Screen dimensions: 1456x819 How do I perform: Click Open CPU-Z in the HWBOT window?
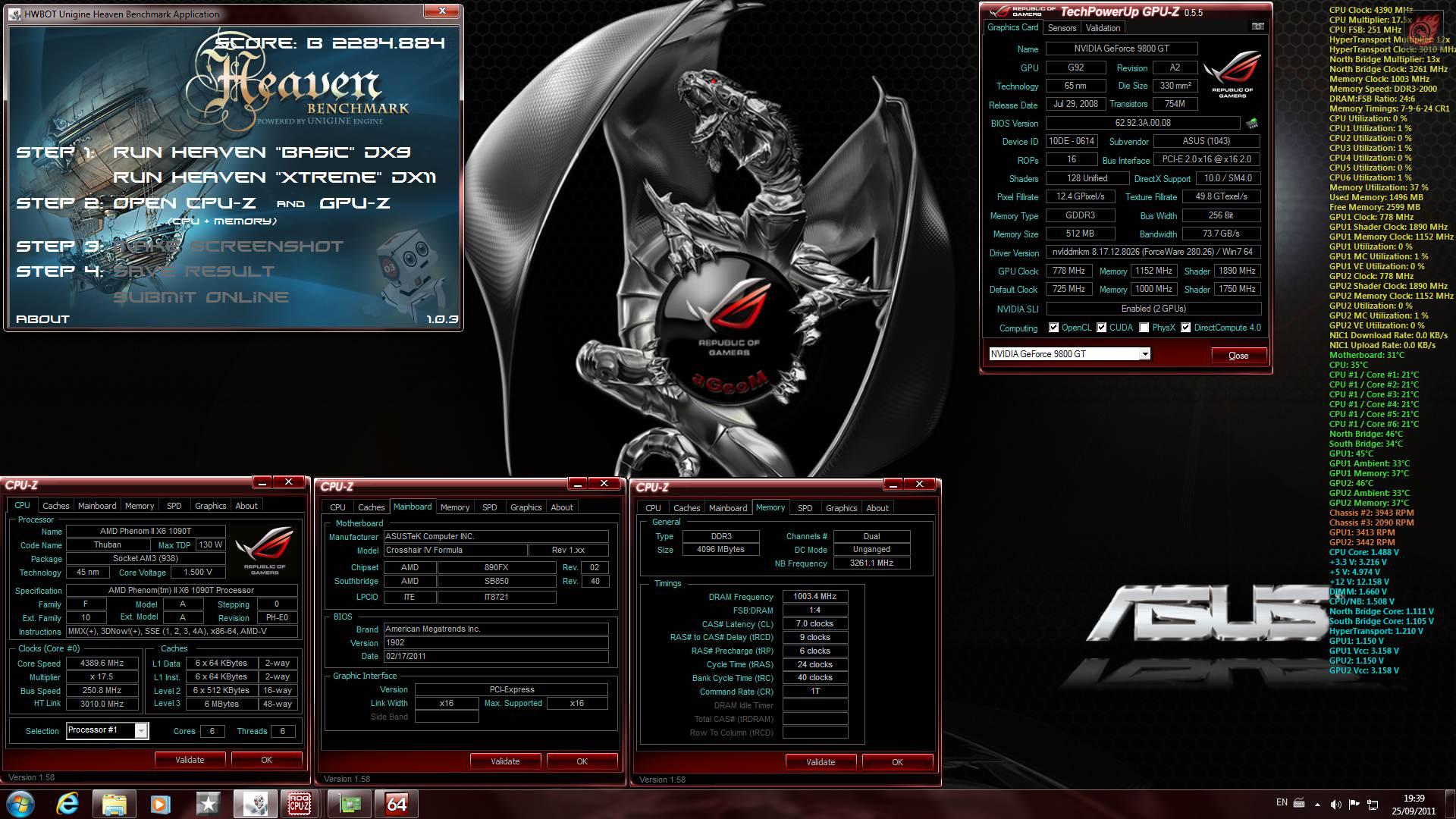point(184,203)
